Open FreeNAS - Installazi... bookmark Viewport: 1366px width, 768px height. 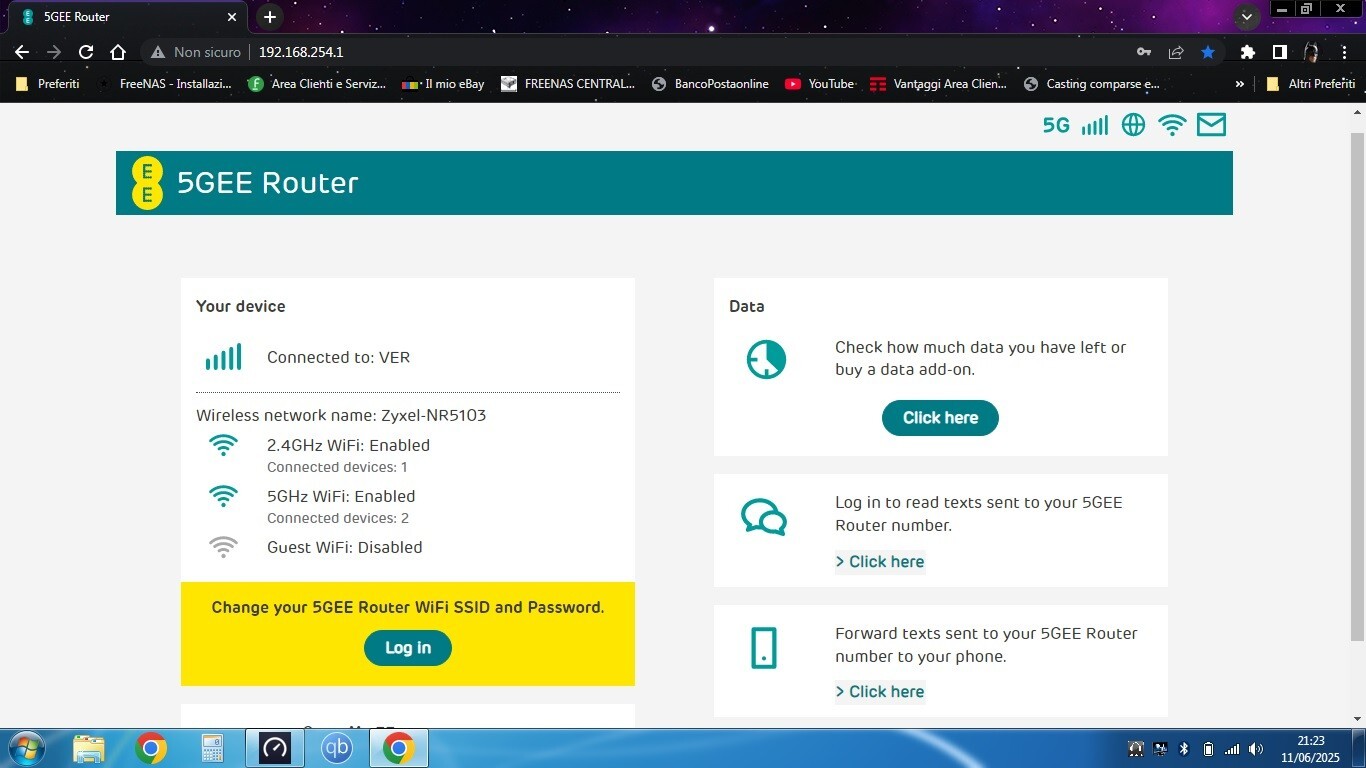(165, 84)
